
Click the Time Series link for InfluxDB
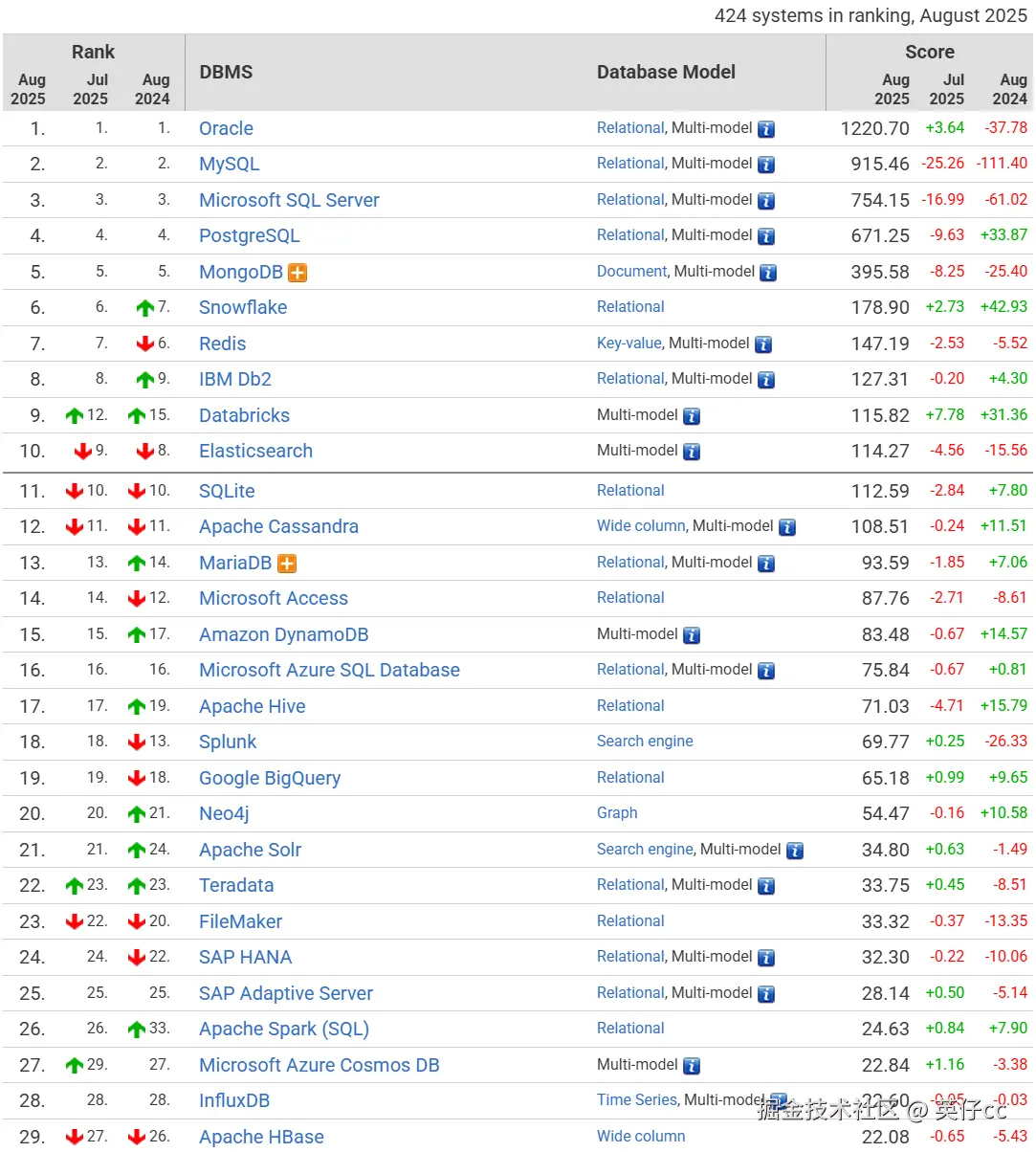coord(637,1100)
